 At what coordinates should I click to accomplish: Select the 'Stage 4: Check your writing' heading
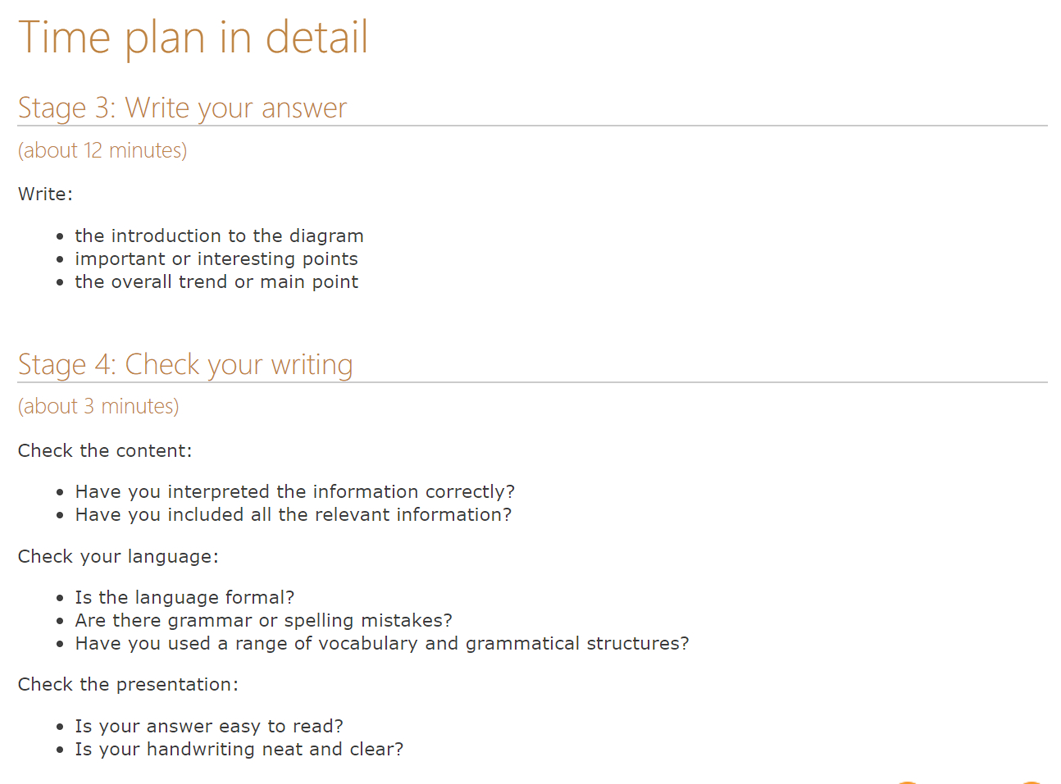pos(185,364)
